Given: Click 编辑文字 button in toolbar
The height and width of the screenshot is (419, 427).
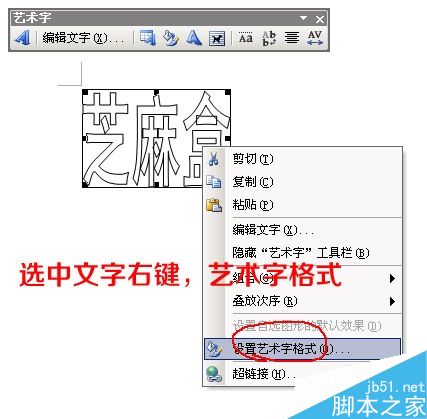Looking at the screenshot, I should coord(83,38).
